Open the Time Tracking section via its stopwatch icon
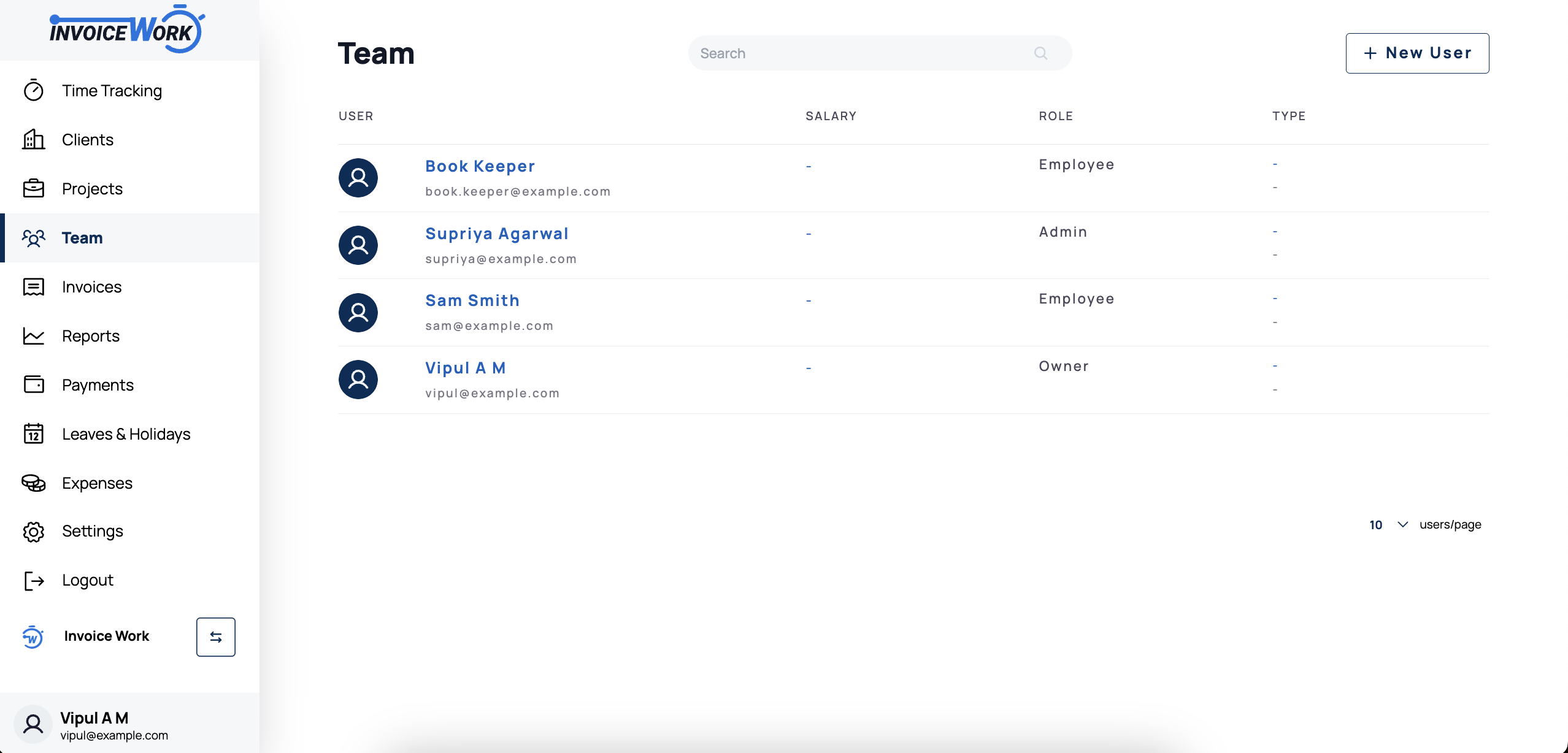 click(x=34, y=90)
